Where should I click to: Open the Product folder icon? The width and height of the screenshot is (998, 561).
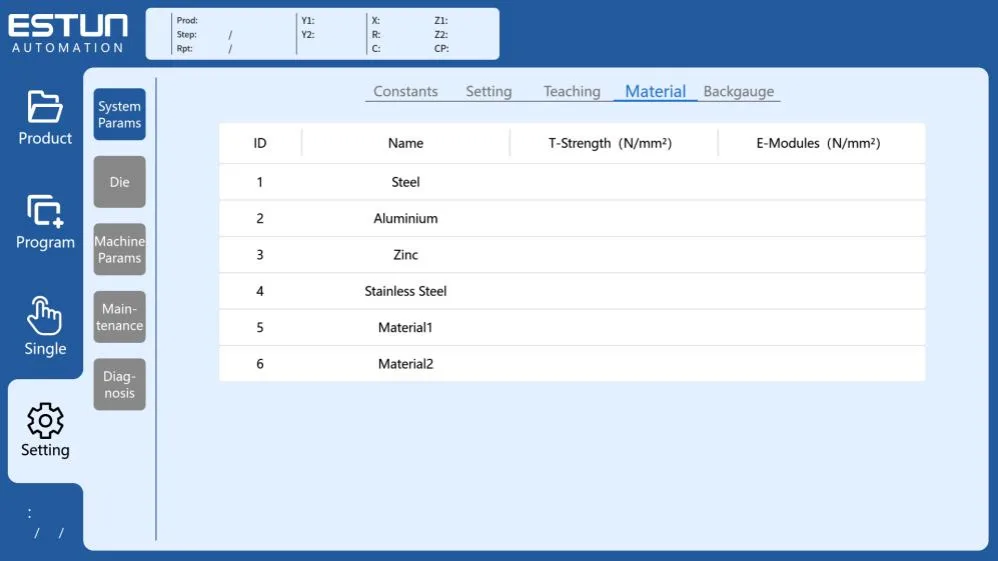point(45,106)
